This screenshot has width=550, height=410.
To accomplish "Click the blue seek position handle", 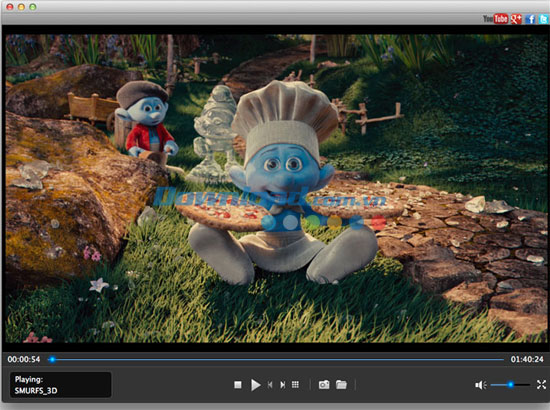I will click(52, 359).
